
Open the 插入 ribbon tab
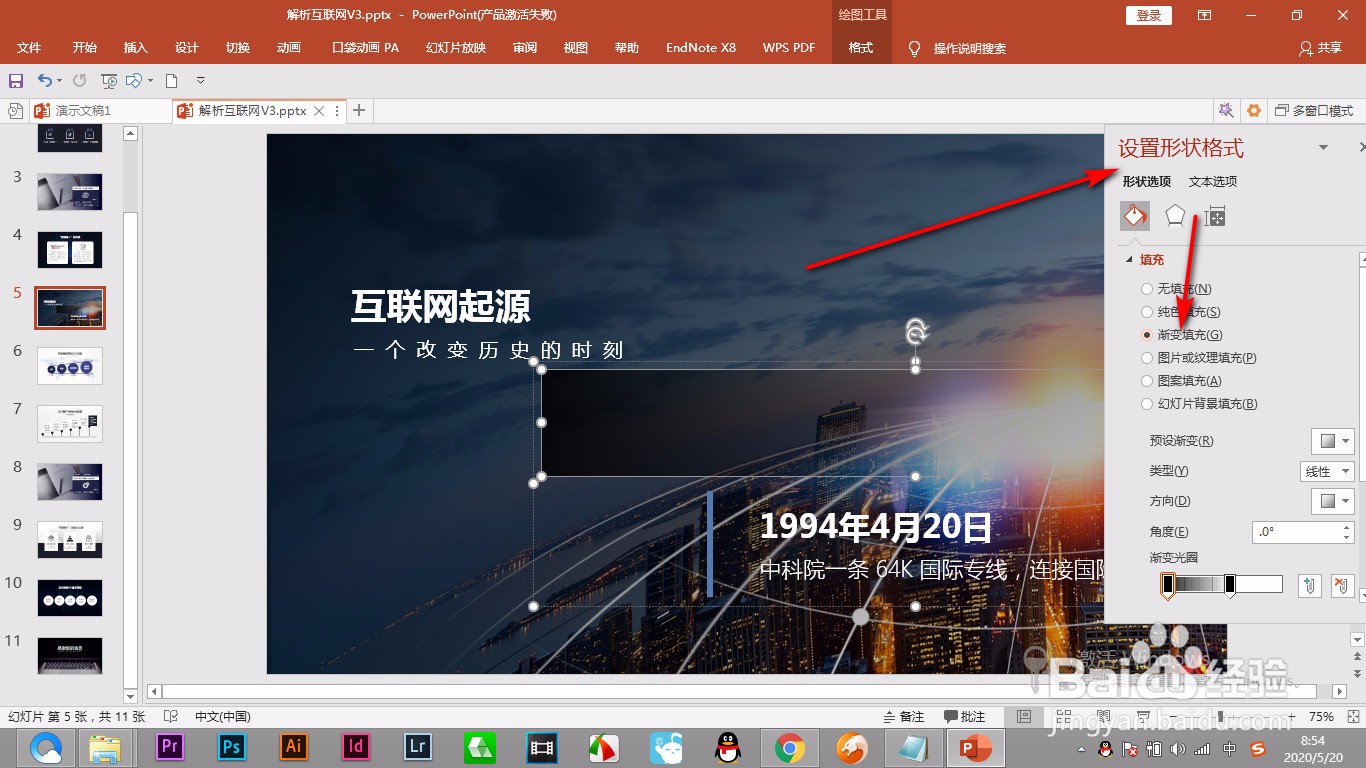tap(135, 47)
